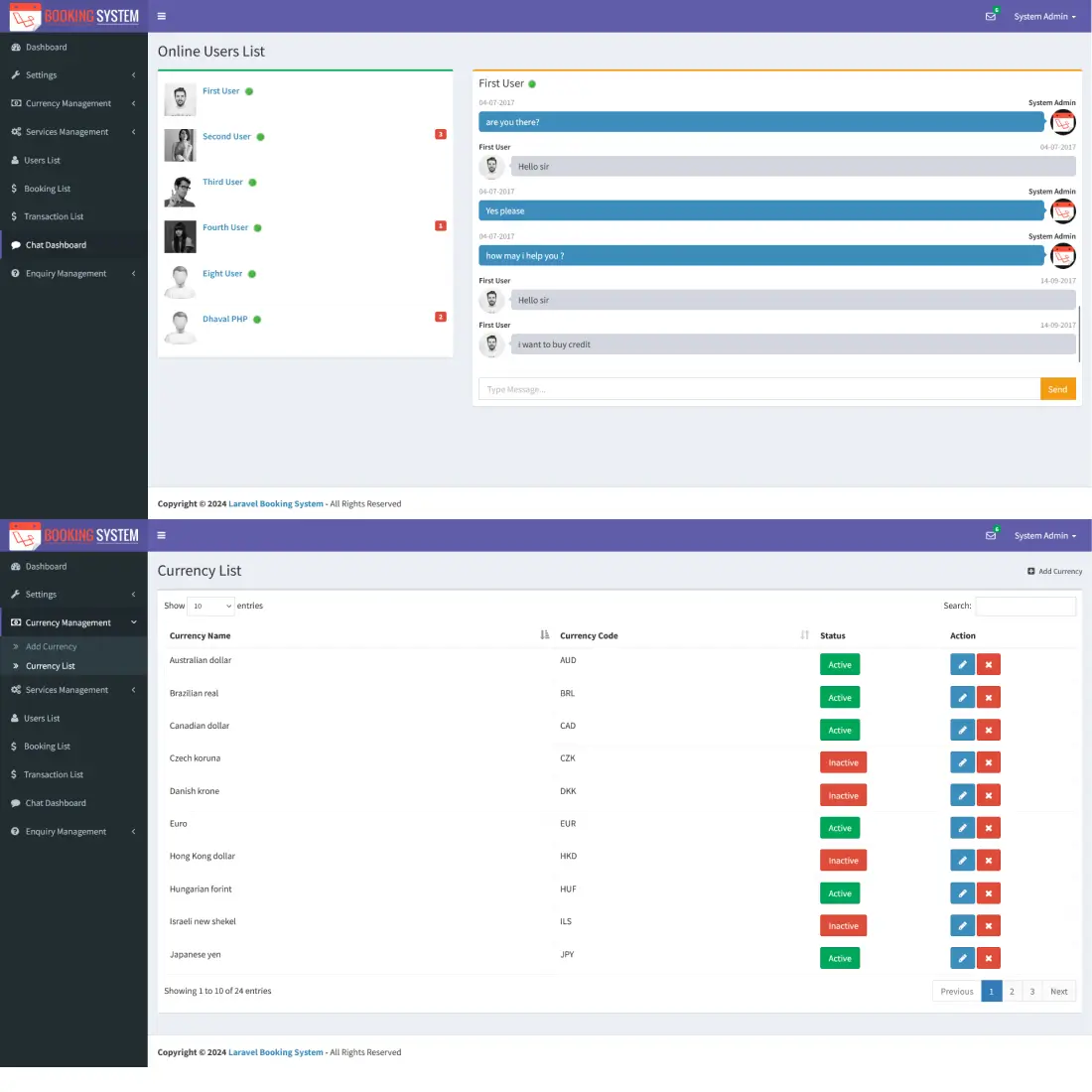The width and height of the screenshot is (1092, 1092).
Task: Toggle Inactive status of Danish krone
Action: coord(843,795)
